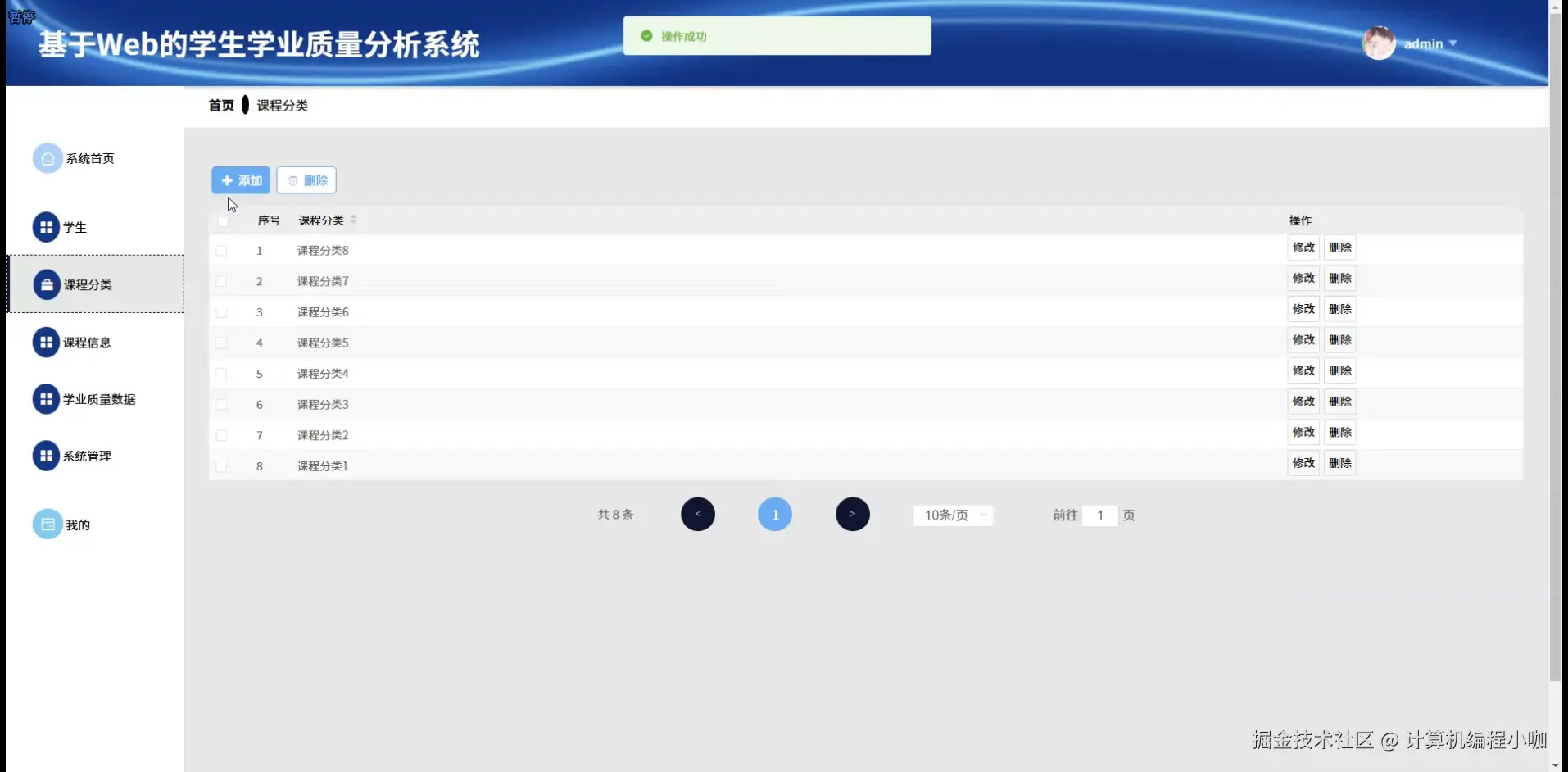Open the 课程信息 sidebar icon
Image resolution: width=1568 pixels, height=772 pixels.
pos(46,342)
